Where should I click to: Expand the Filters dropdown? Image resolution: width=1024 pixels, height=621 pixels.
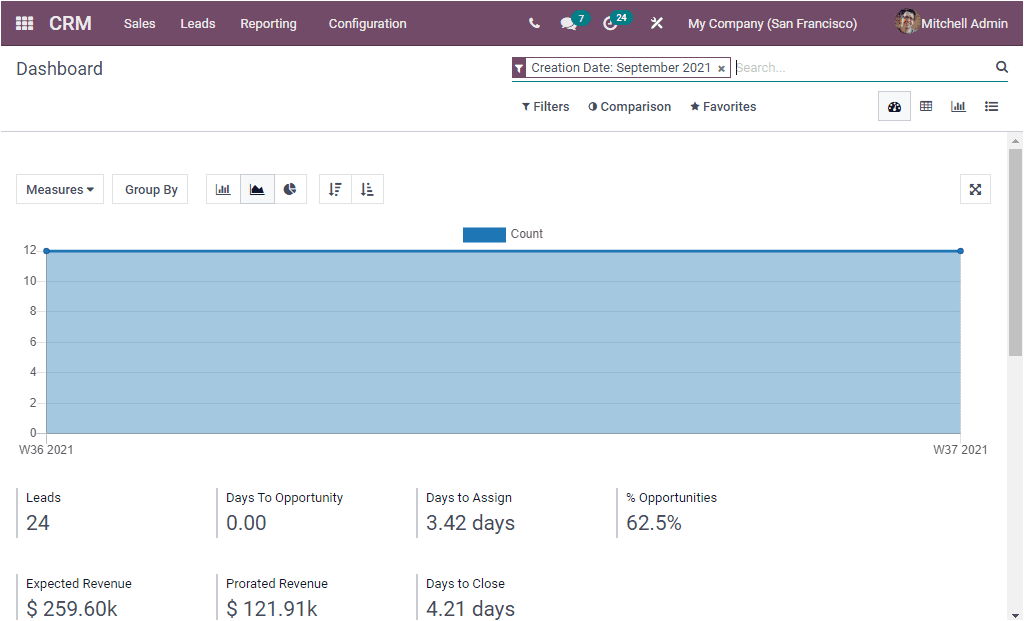coord(545,106)
